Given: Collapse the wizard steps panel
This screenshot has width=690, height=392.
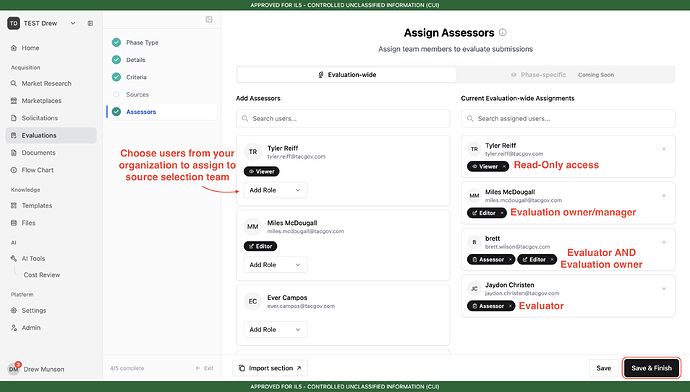Looking at the screenshot, I should (x=209, y=19).
